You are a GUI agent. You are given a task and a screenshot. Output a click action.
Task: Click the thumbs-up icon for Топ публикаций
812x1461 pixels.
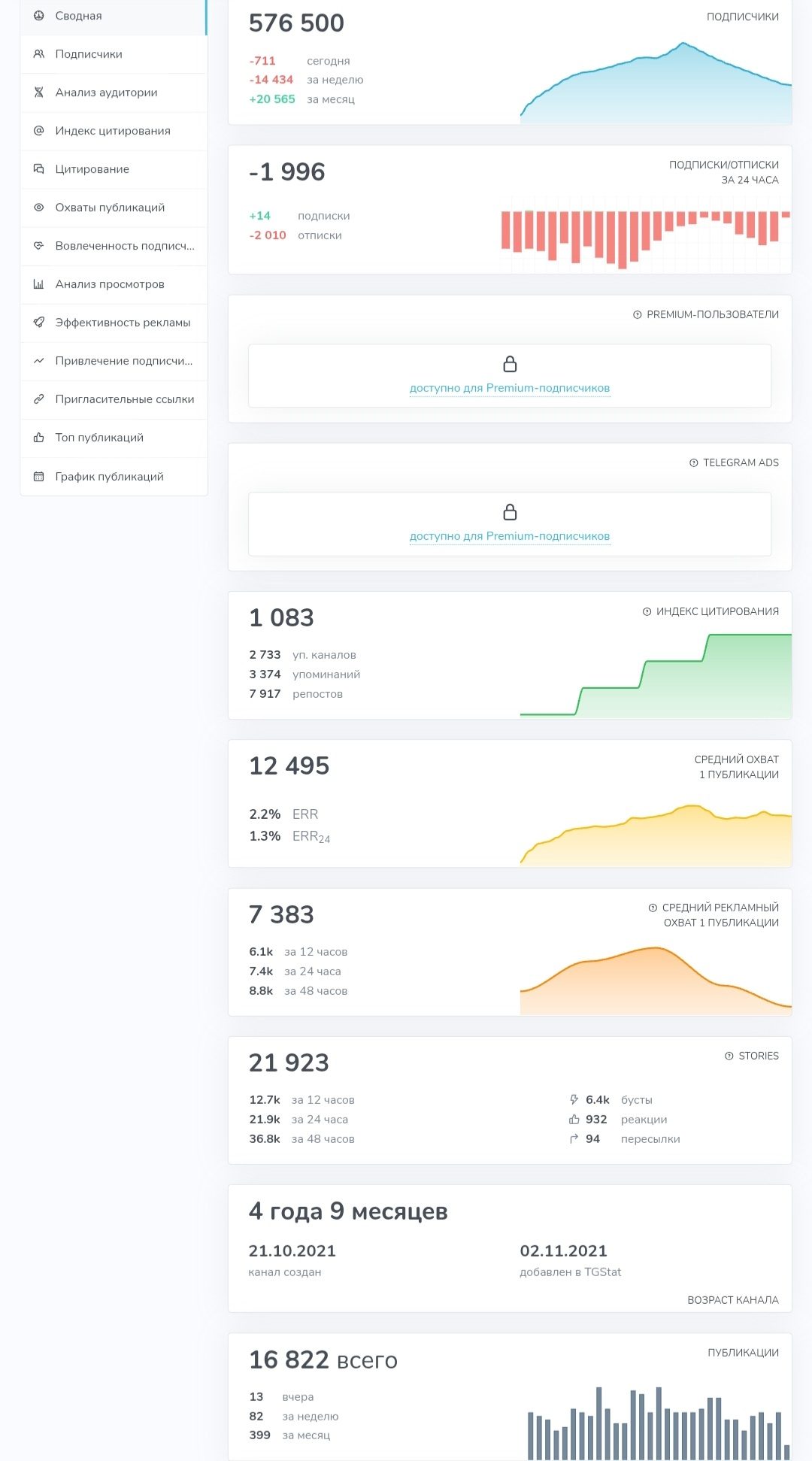click(39, 438)
